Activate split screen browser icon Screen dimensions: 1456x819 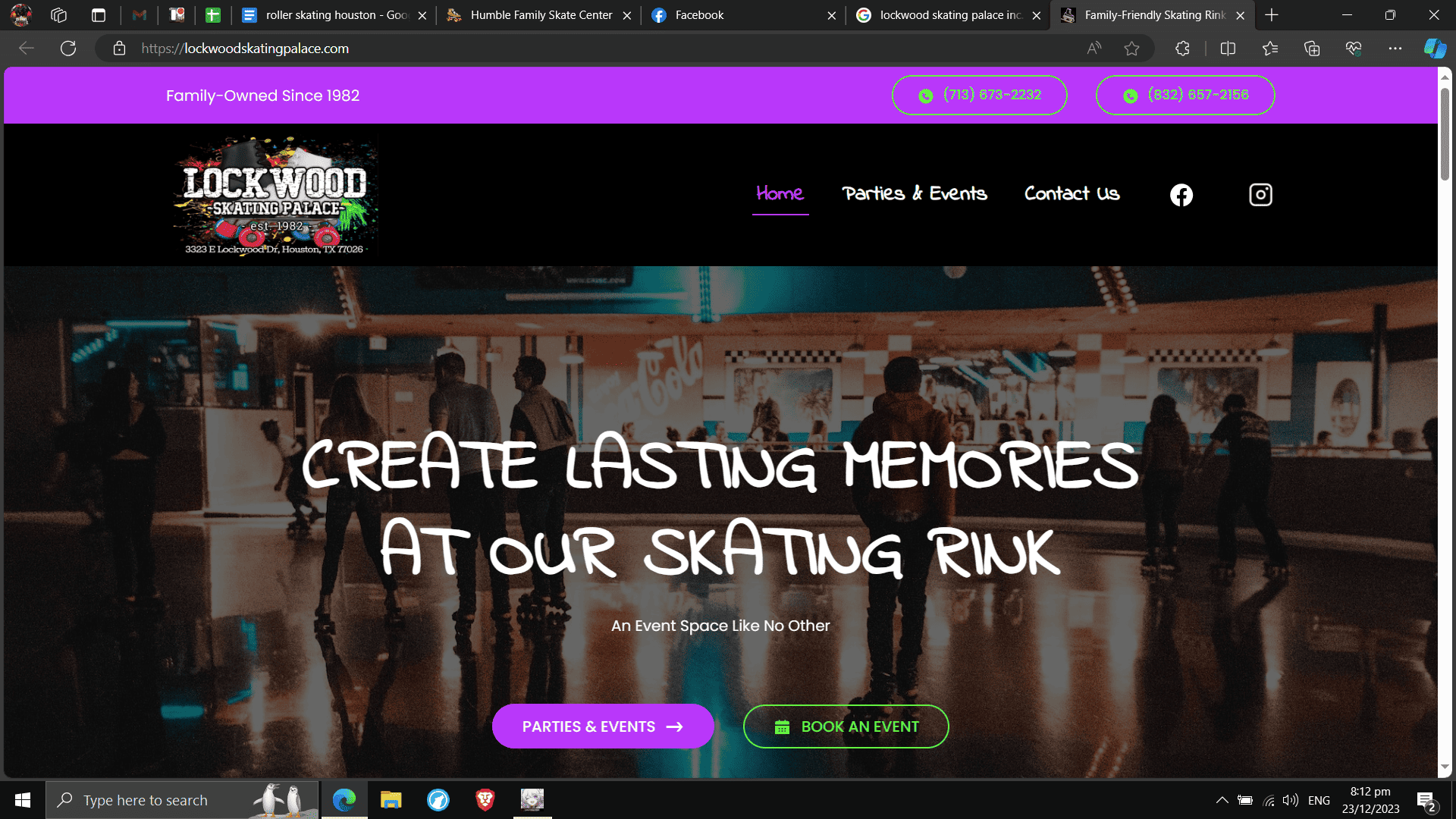click(1228, 48)
